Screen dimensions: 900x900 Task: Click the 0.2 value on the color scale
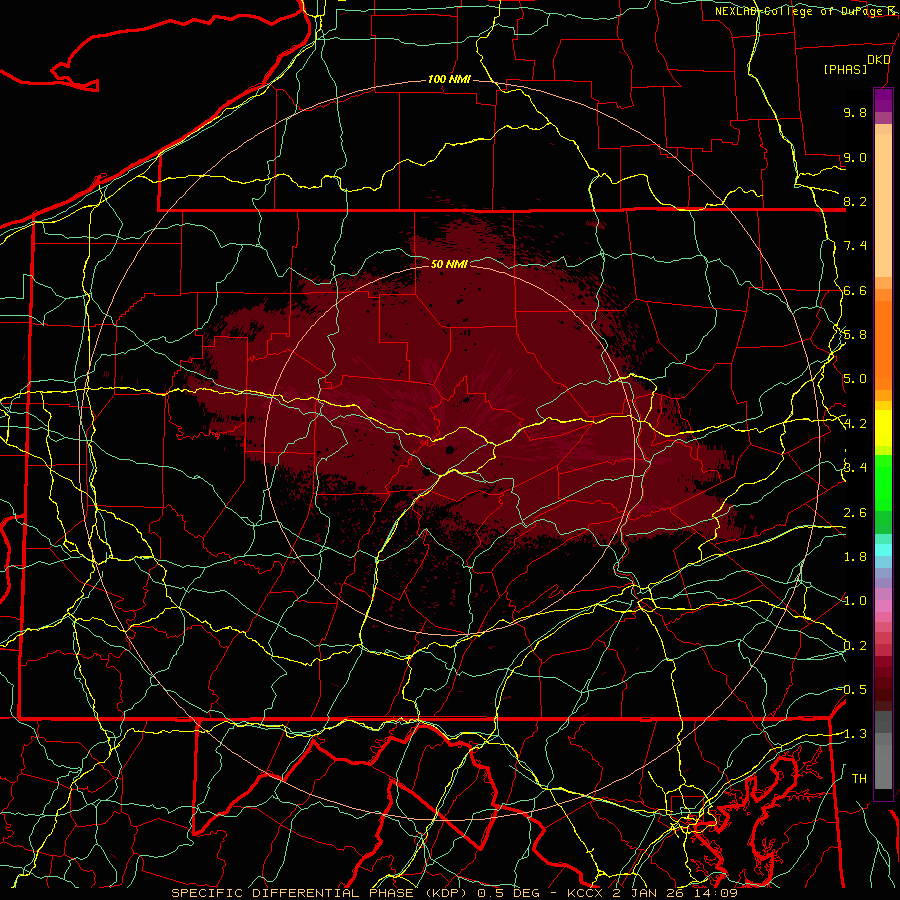point(855,646)
